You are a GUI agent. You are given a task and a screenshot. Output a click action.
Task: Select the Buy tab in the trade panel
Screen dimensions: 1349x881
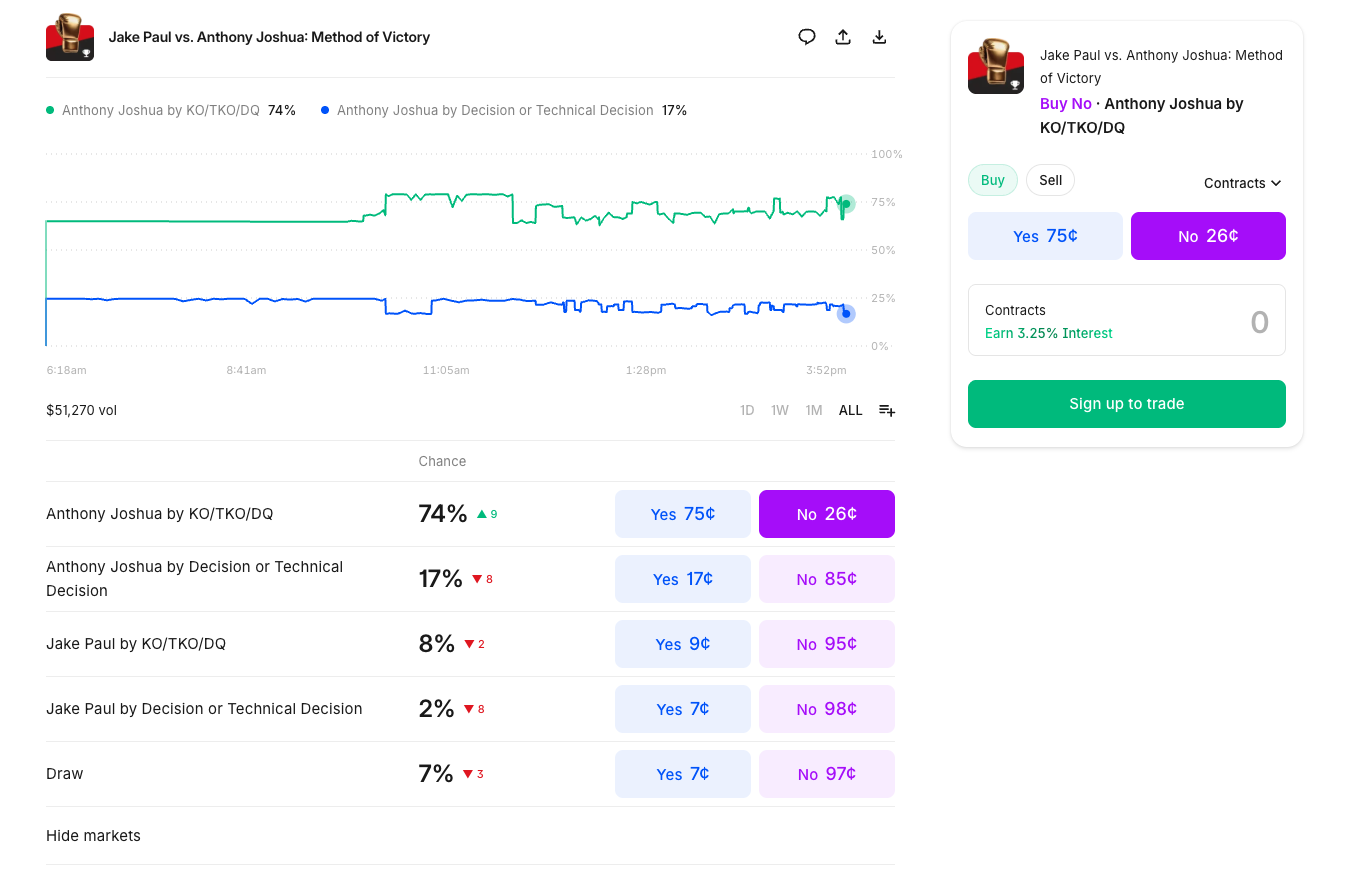tap(992, 180)
